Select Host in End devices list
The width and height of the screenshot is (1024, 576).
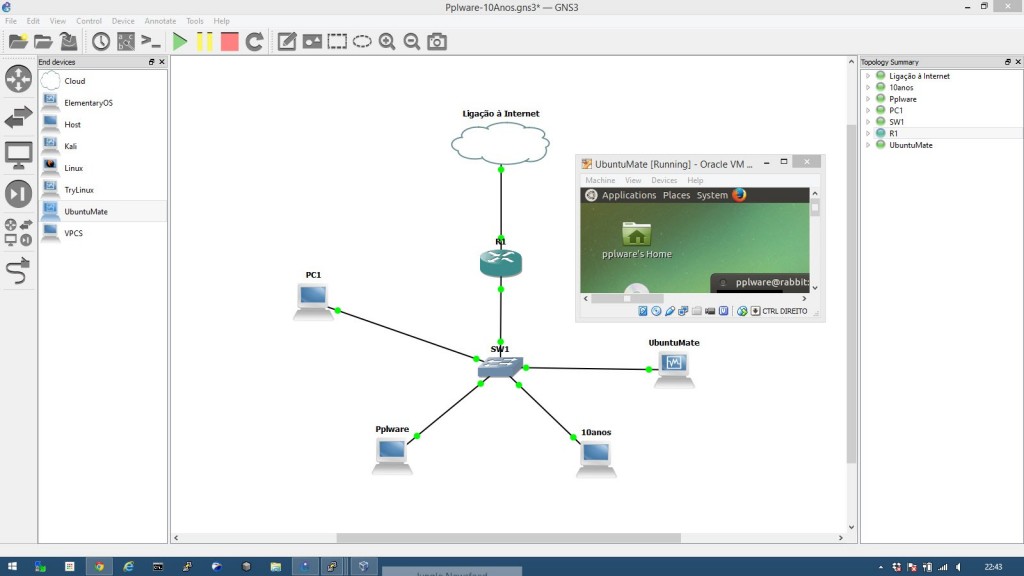tap(103, 124)
